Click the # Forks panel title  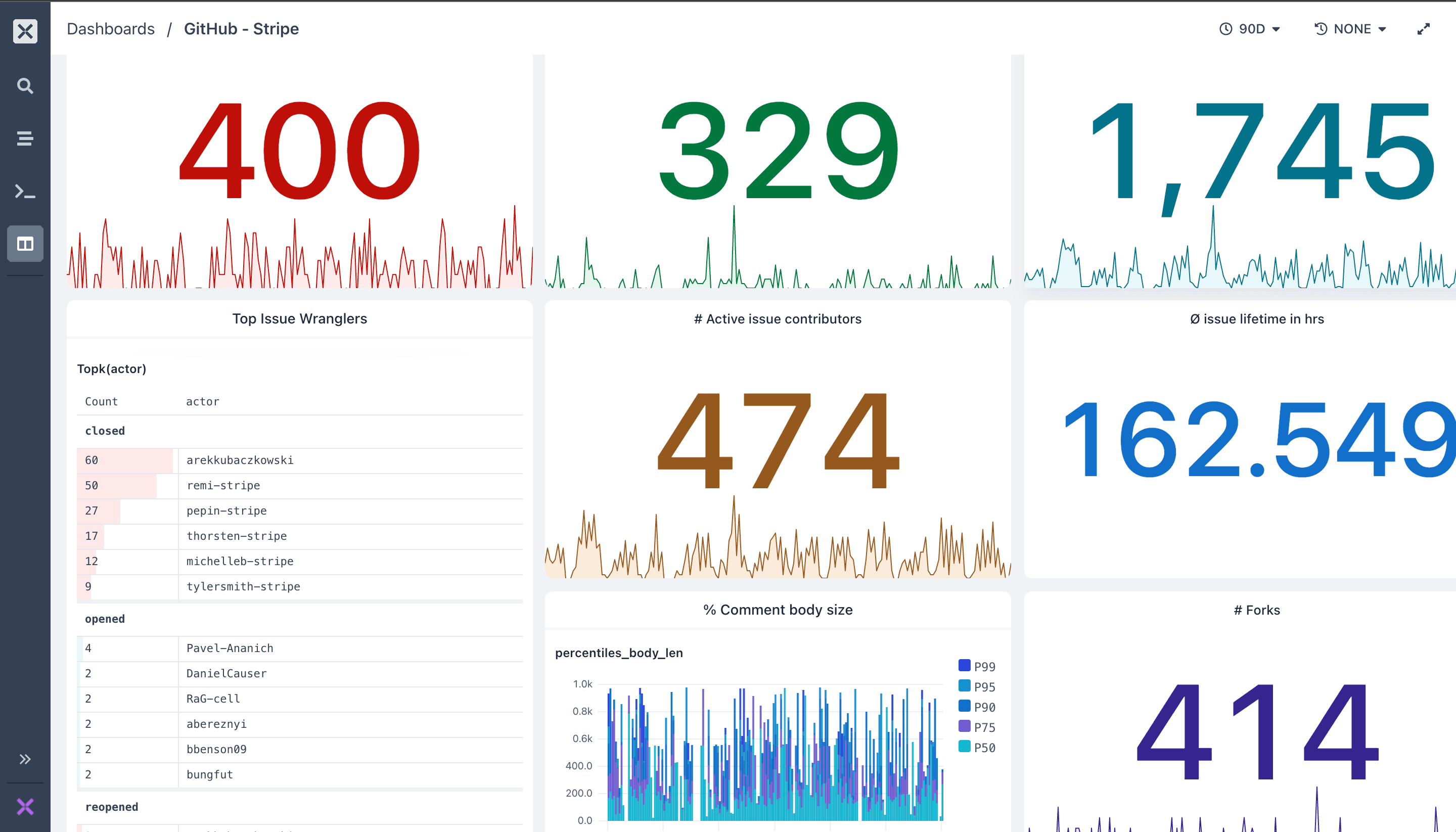tap(1257, 610)
